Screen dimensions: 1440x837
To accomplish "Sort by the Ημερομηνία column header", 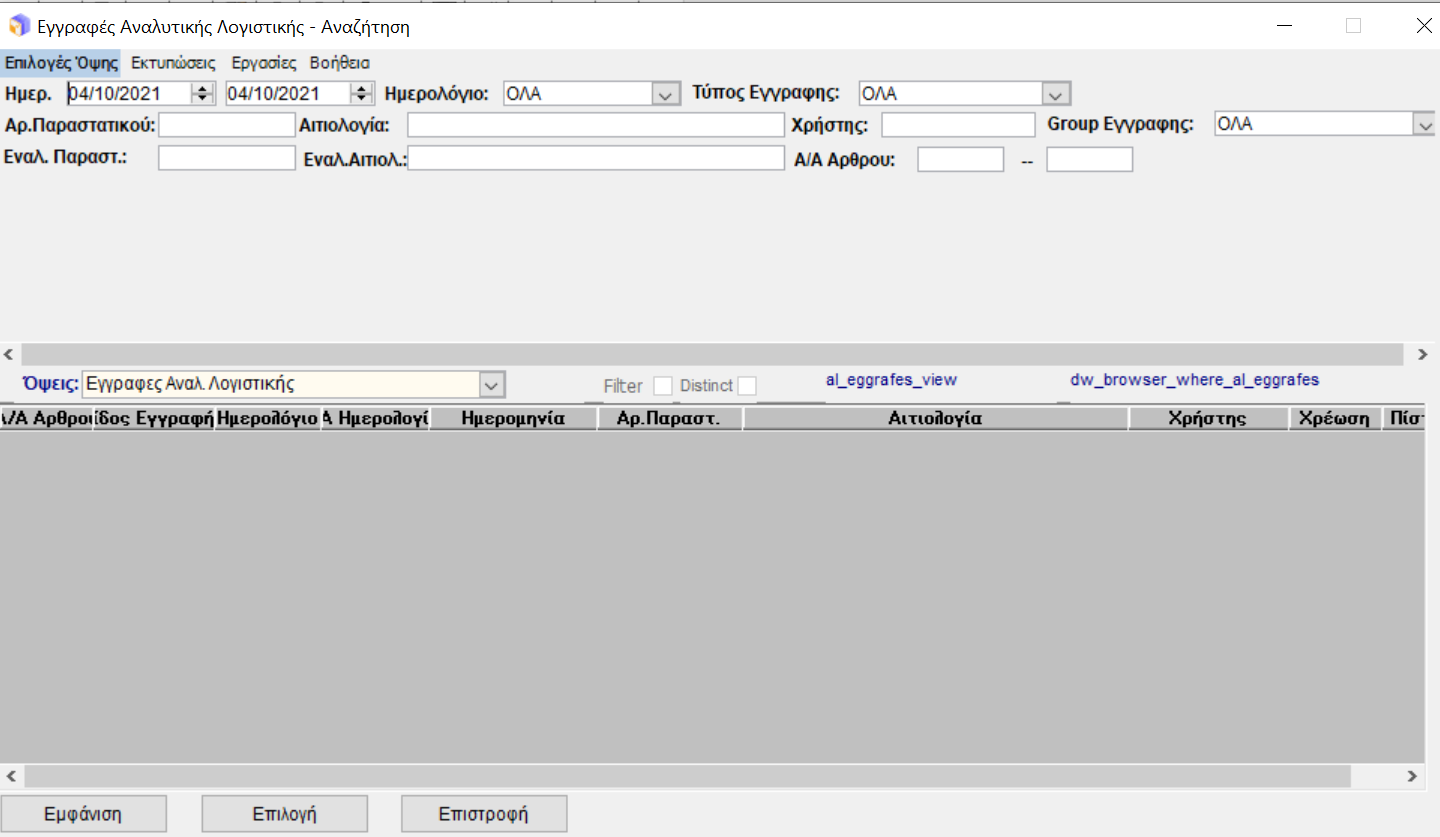I will point(513,419).
